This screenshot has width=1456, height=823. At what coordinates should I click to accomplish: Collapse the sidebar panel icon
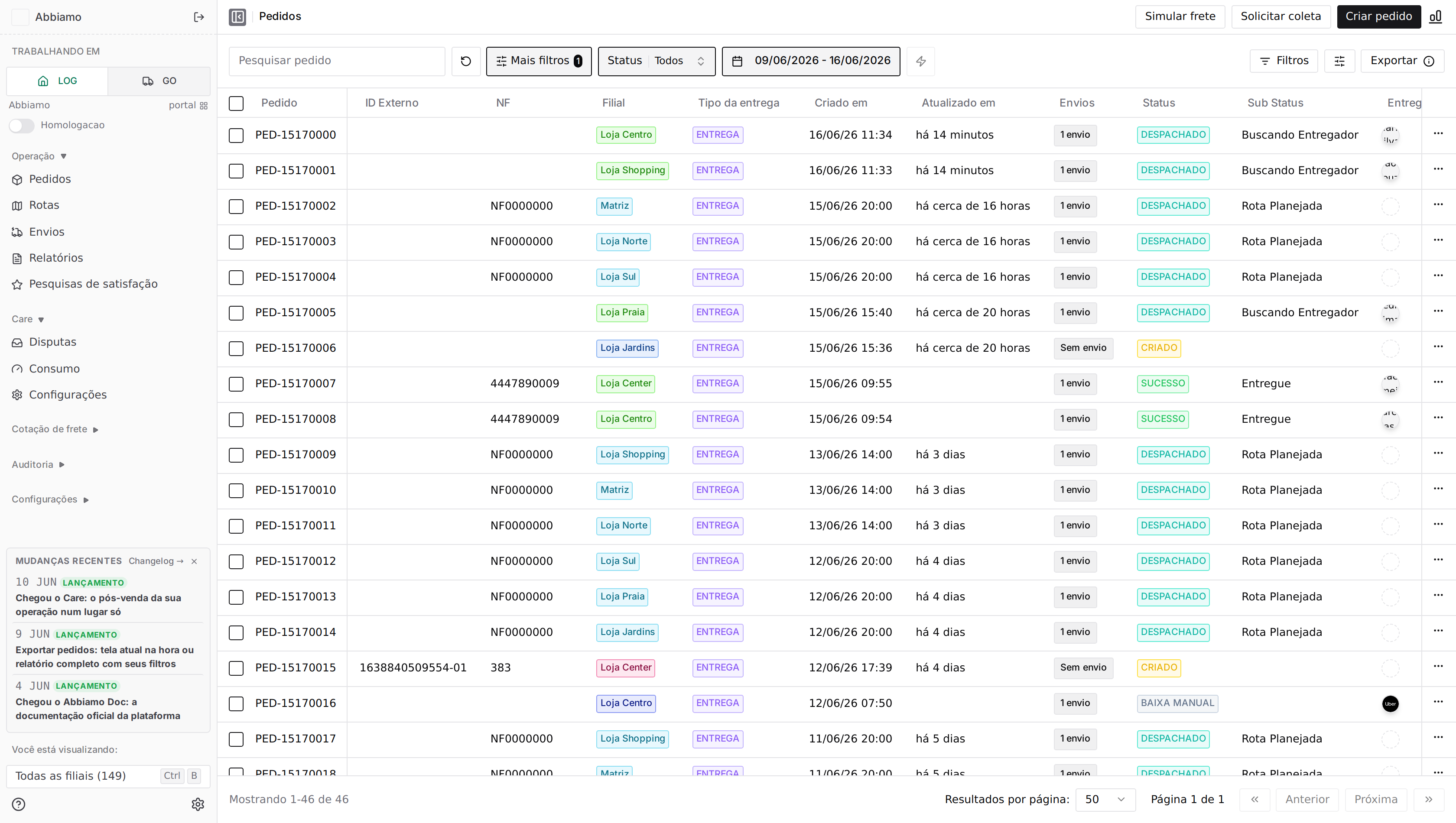(237, 17)
